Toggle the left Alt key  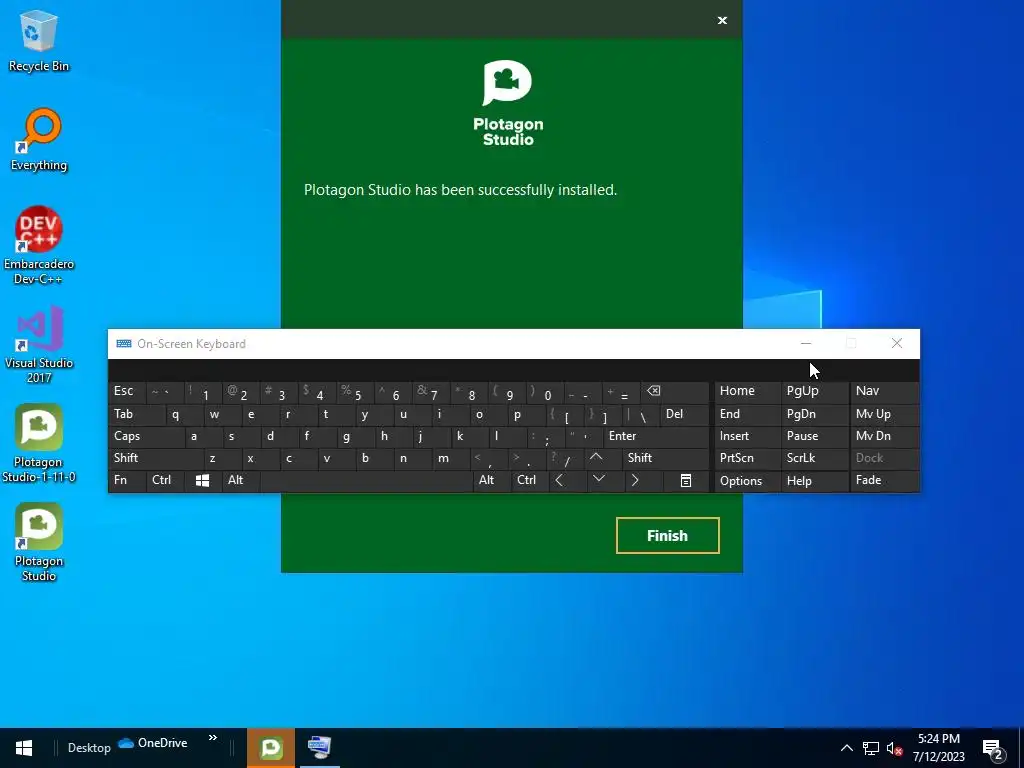coord(240,481)
